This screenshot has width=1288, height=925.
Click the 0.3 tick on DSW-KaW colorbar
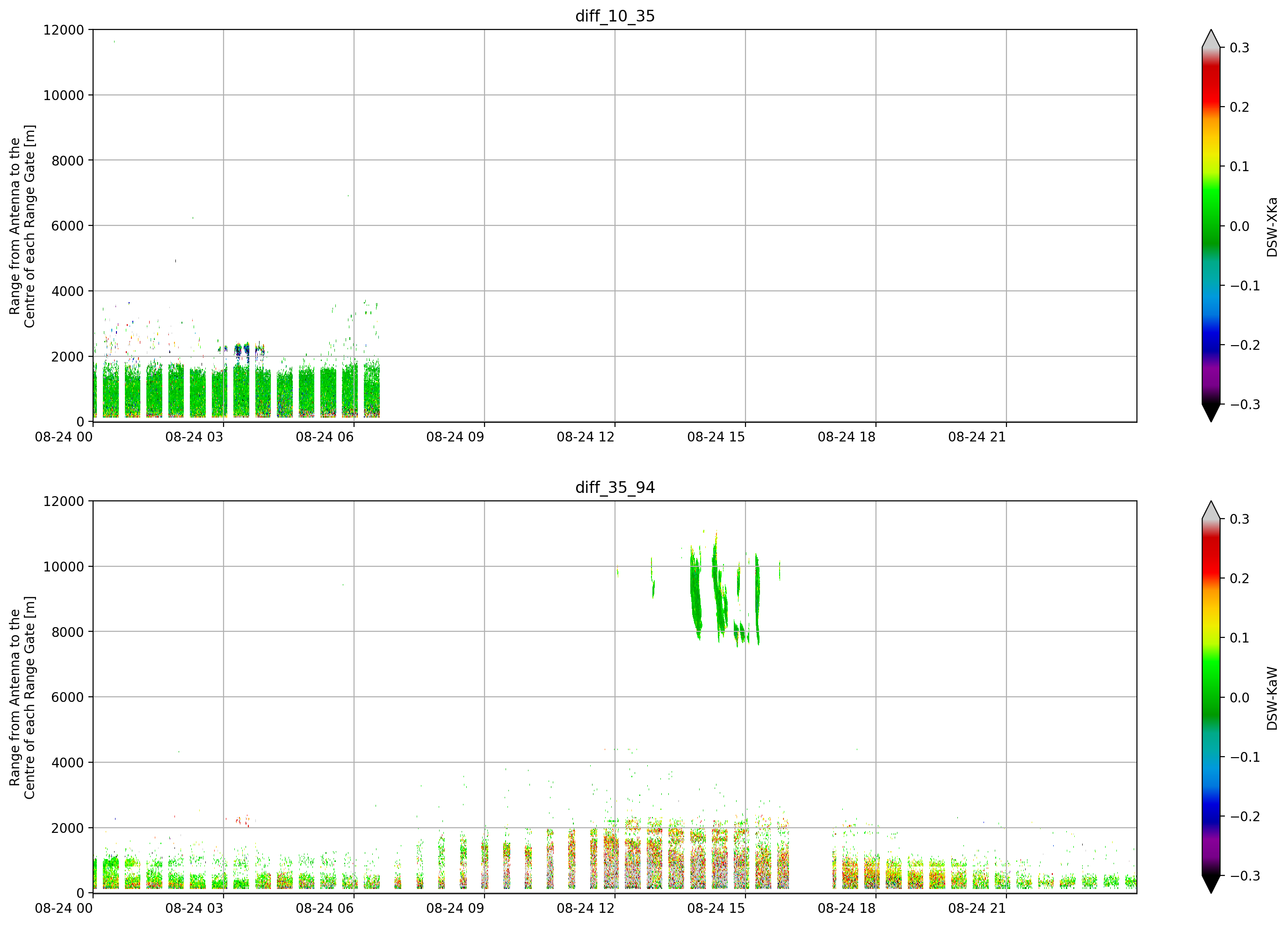pos(1240,519)
